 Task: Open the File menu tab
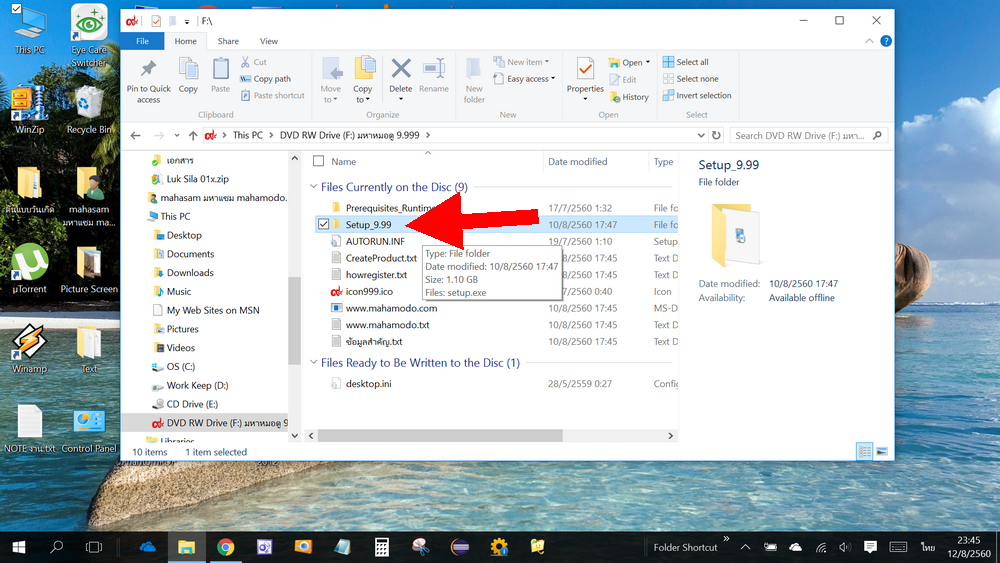pyautogui.click(x=143, y=41)
